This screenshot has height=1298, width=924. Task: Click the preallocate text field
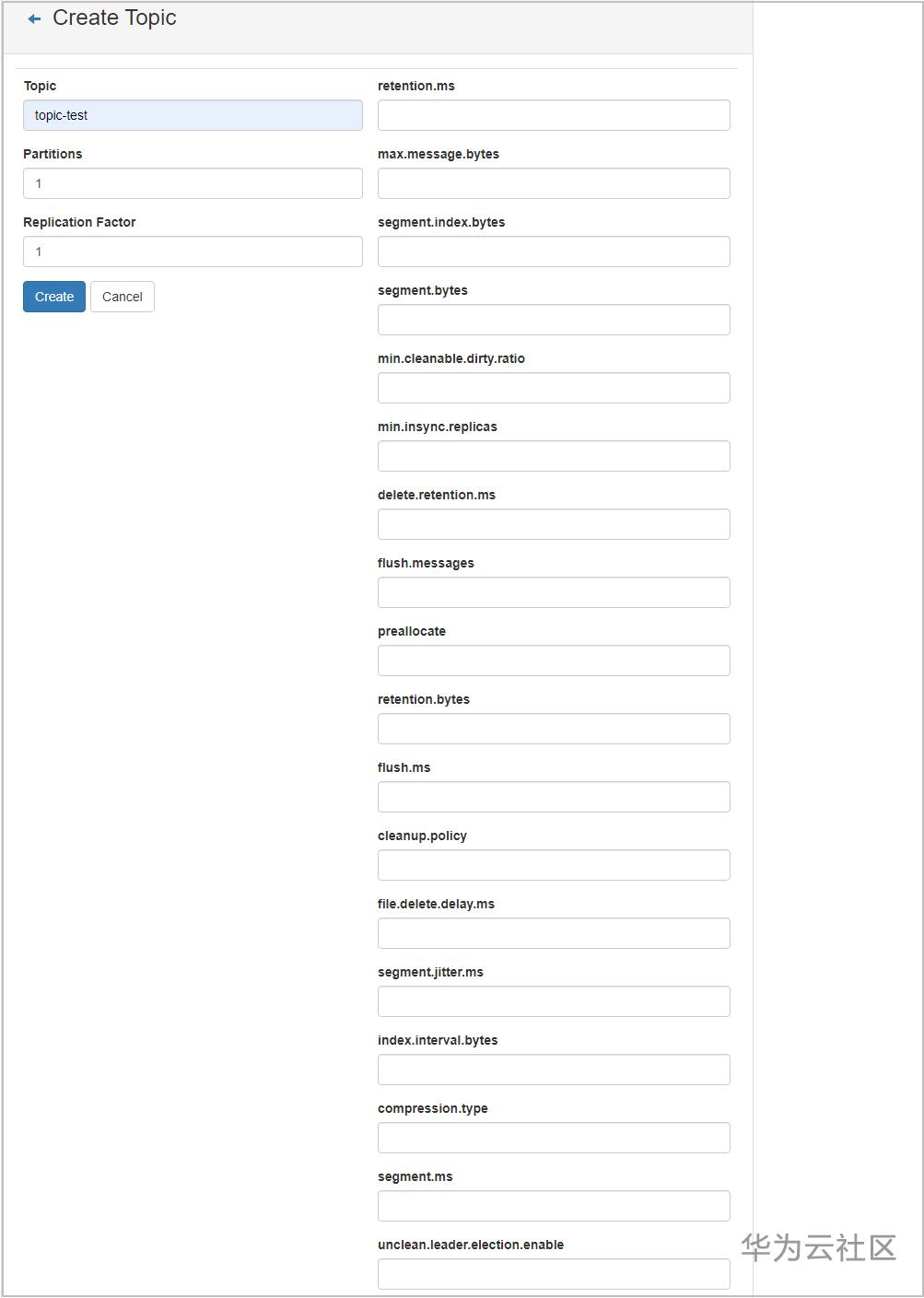554,661
